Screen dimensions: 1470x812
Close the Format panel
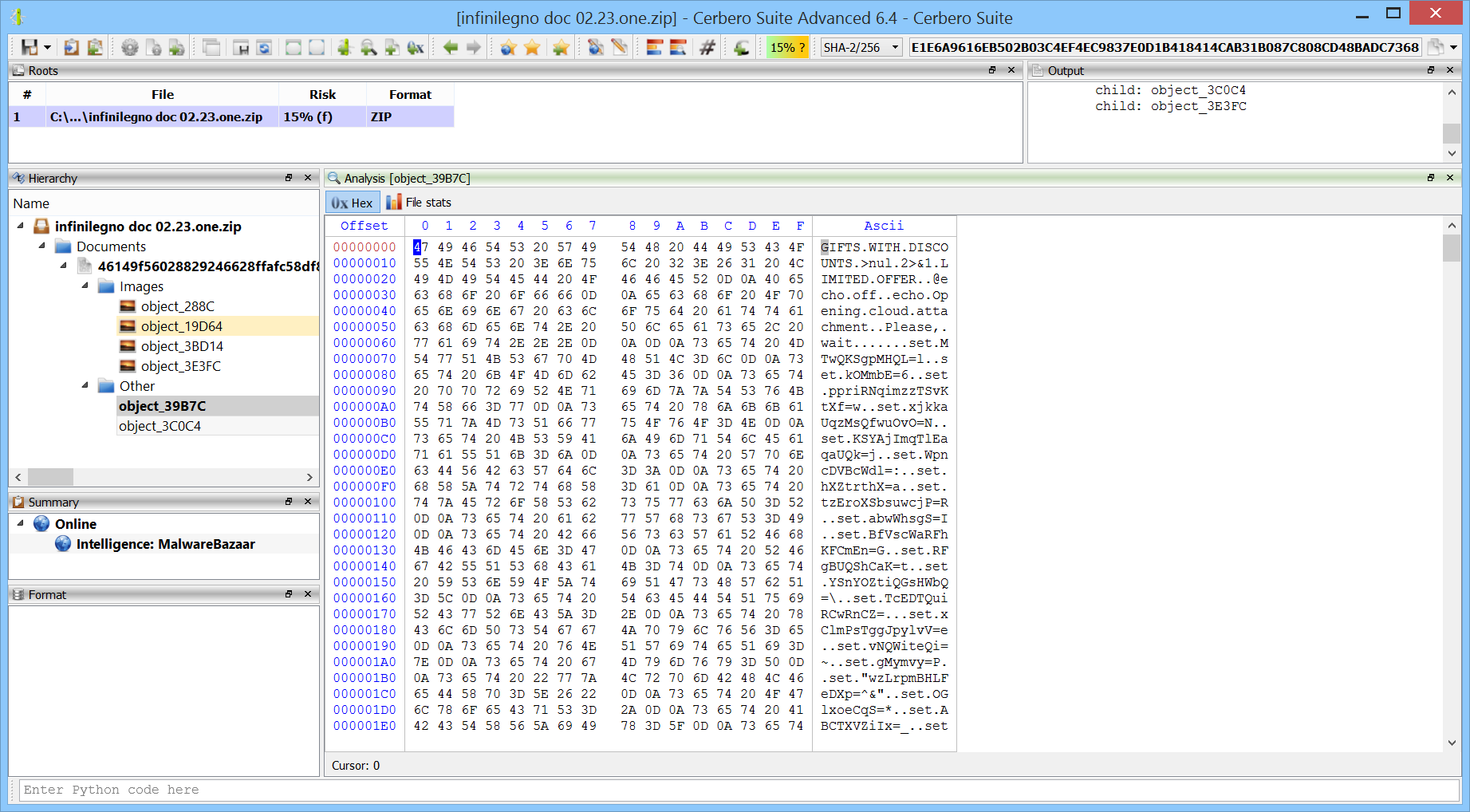click(308, 594)
